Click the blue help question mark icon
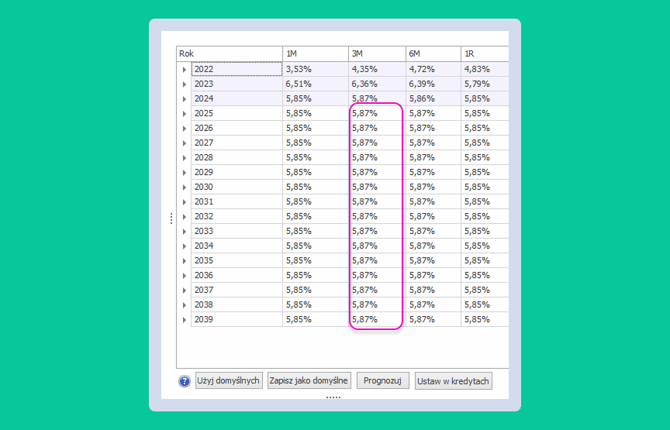670x430 pixels. point(184,381)
